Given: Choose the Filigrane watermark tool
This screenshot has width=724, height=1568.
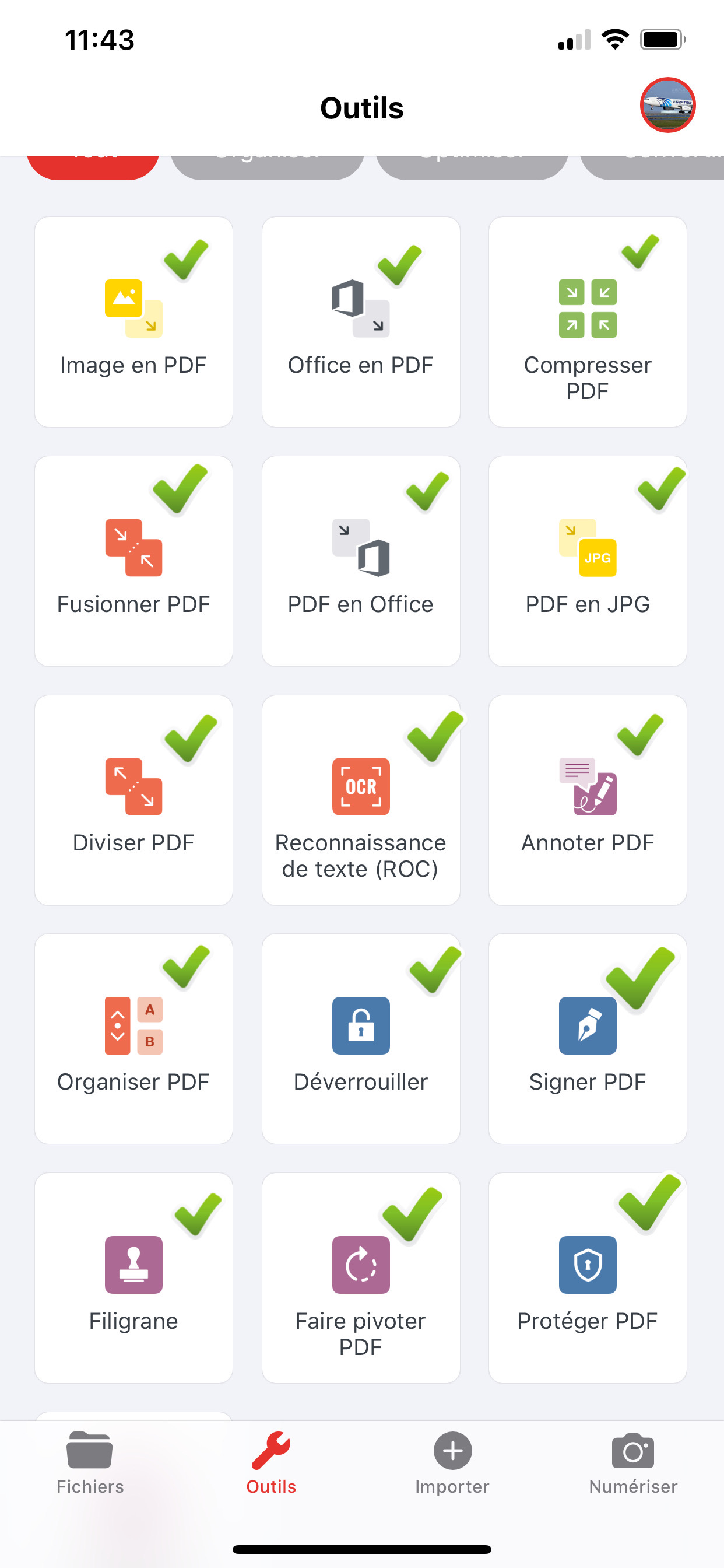Looking at the screenshot, I should (x=133, y=1278).
